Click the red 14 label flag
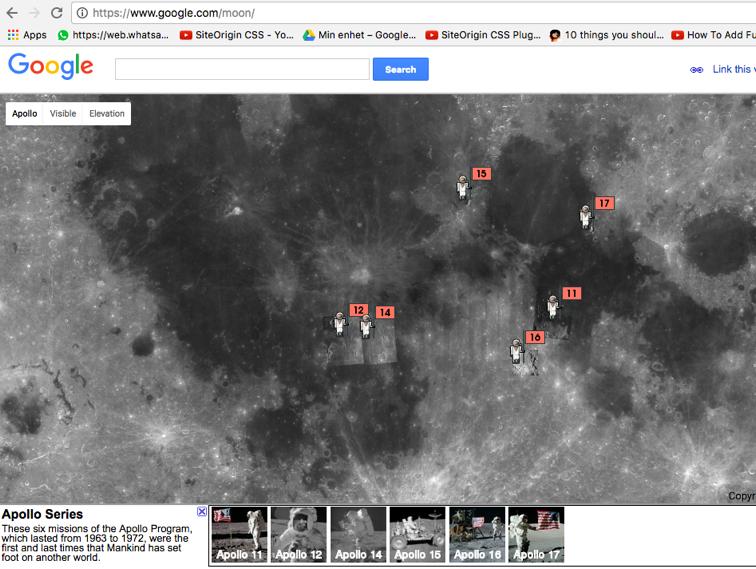 385,312
